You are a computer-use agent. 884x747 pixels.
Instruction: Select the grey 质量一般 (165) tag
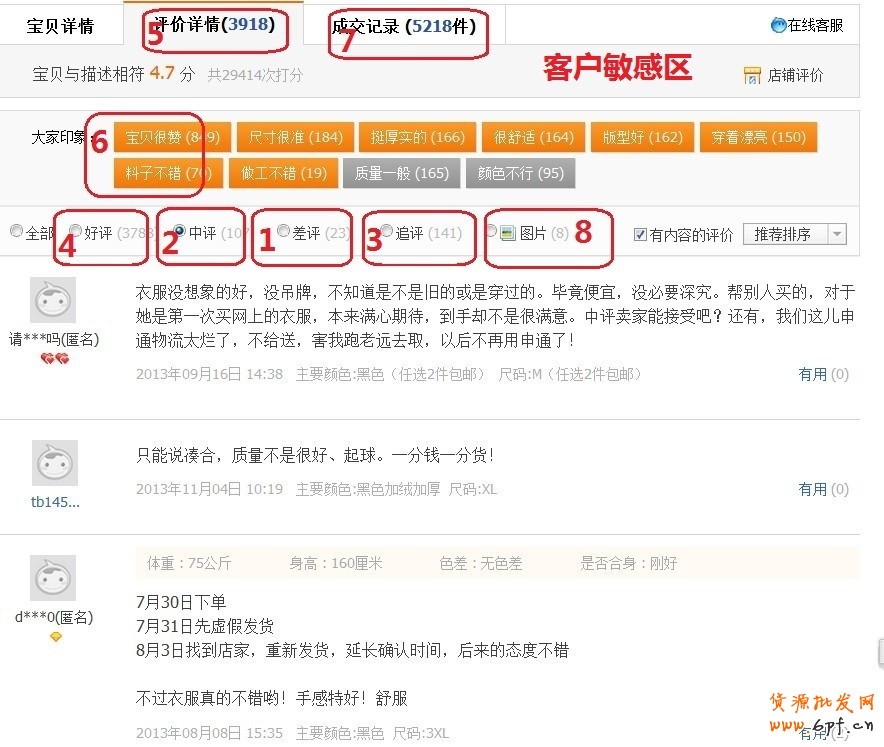pos(401,173)
